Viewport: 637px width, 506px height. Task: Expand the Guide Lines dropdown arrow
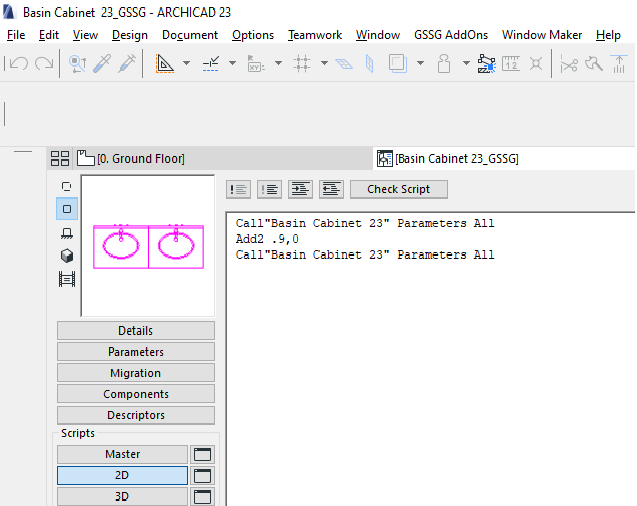pyautogui.click(x=186, y=63)
